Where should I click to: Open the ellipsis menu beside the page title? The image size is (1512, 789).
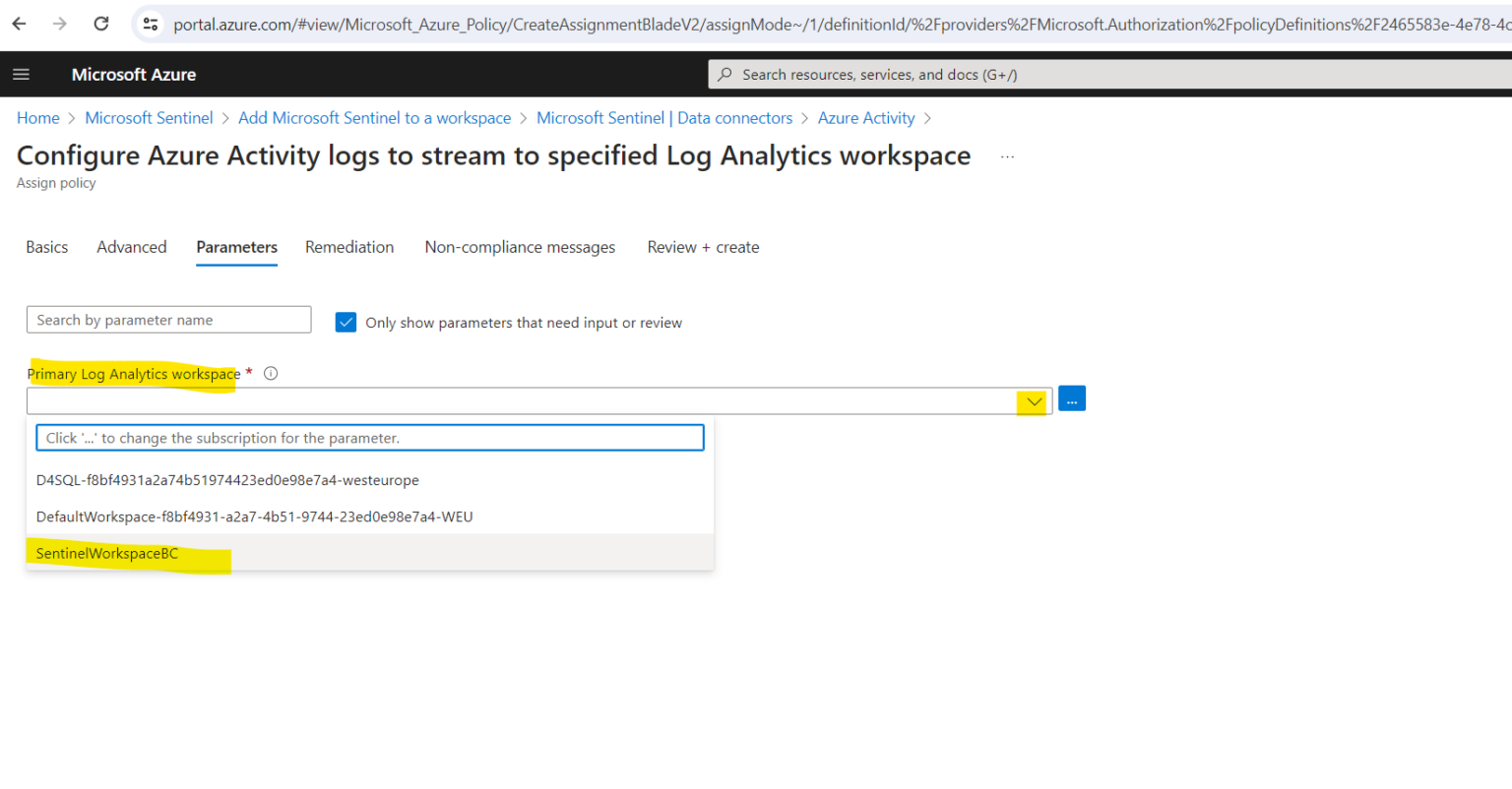pos(1007,156)
